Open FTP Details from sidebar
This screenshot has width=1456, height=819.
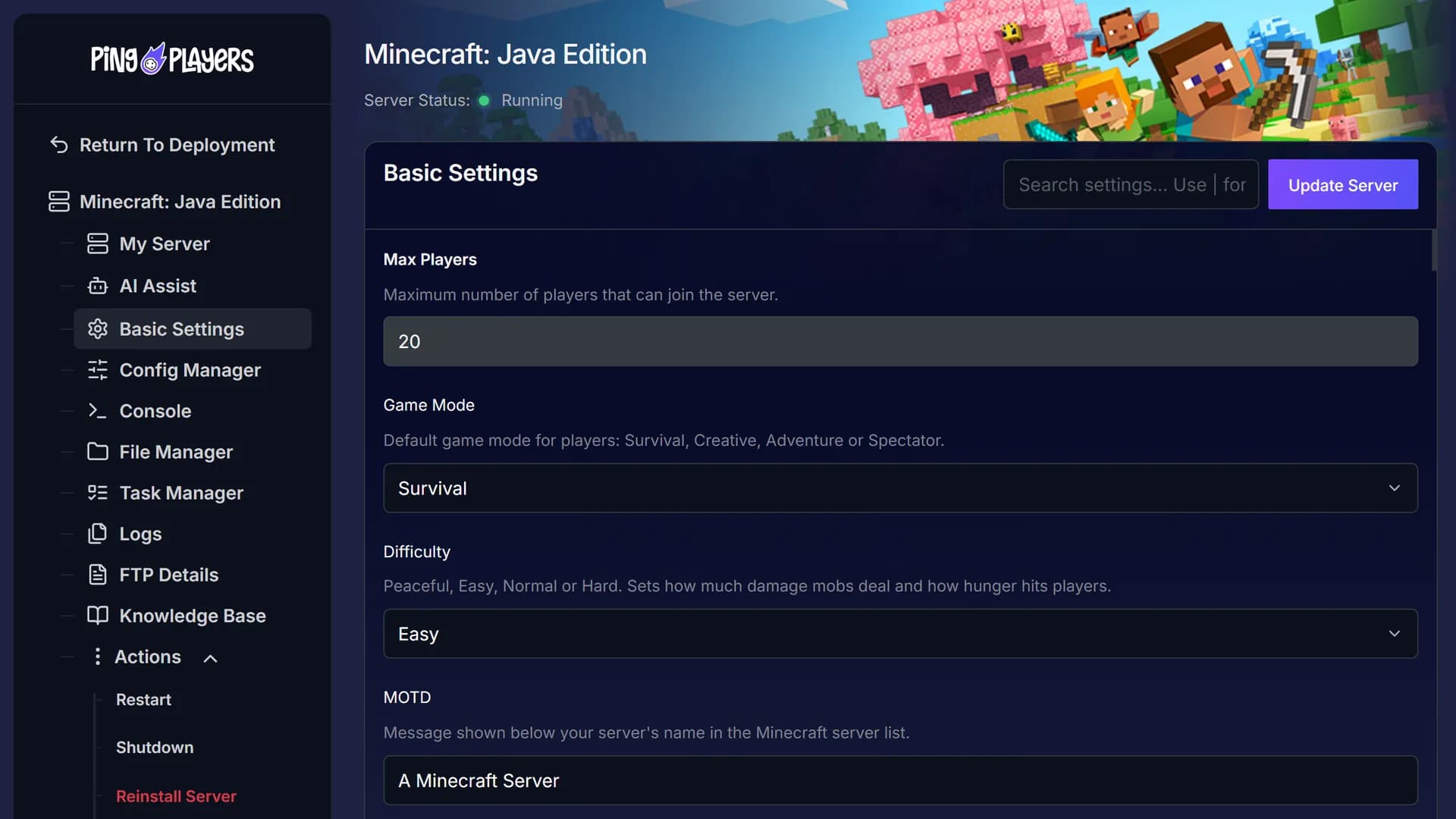pos(168,574)
